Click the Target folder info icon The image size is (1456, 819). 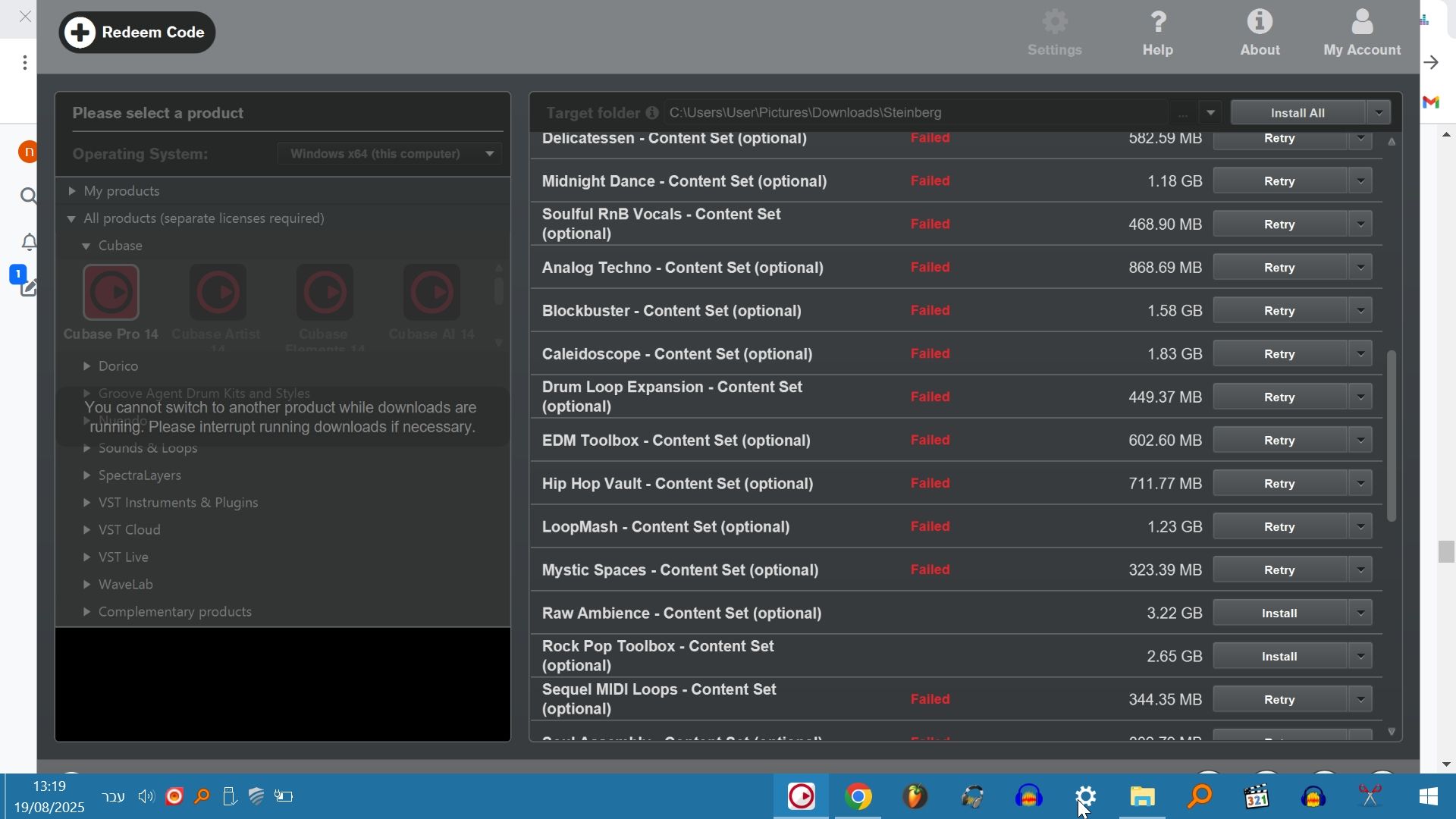click(x=652, y=113)
